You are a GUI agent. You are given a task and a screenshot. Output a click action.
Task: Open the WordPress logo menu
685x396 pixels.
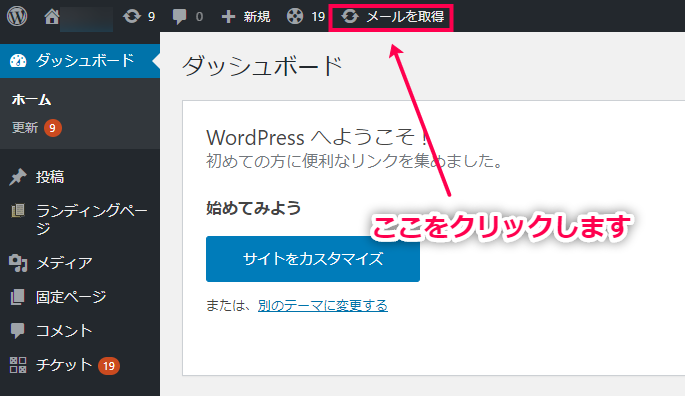click(x=17, y=16)
